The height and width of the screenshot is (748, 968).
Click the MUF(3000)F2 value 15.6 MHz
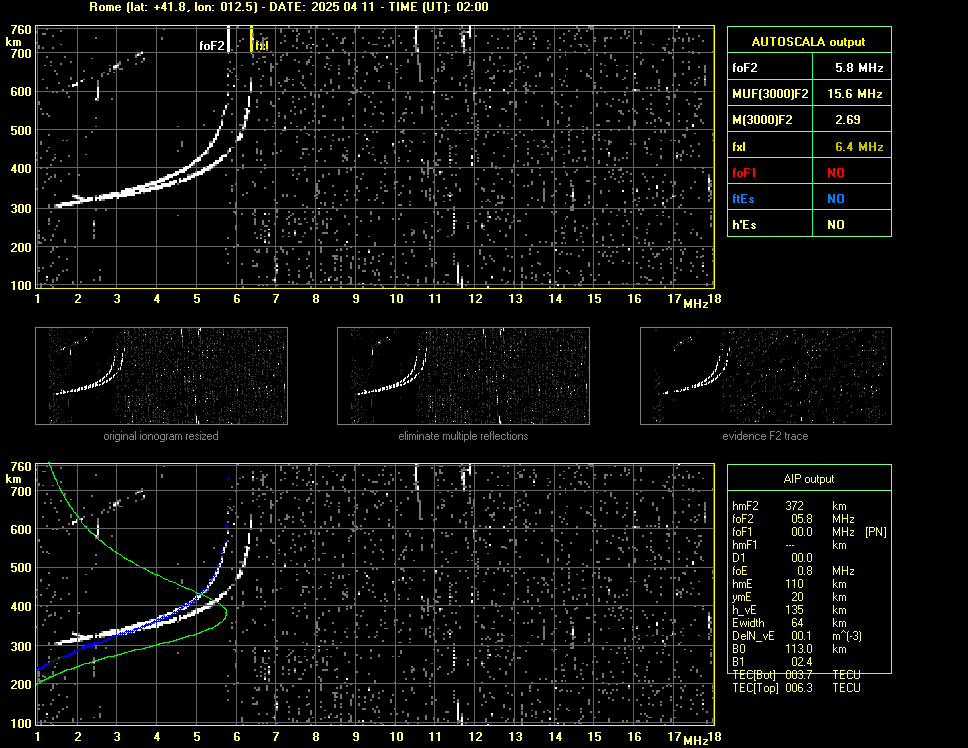(854, 94)
